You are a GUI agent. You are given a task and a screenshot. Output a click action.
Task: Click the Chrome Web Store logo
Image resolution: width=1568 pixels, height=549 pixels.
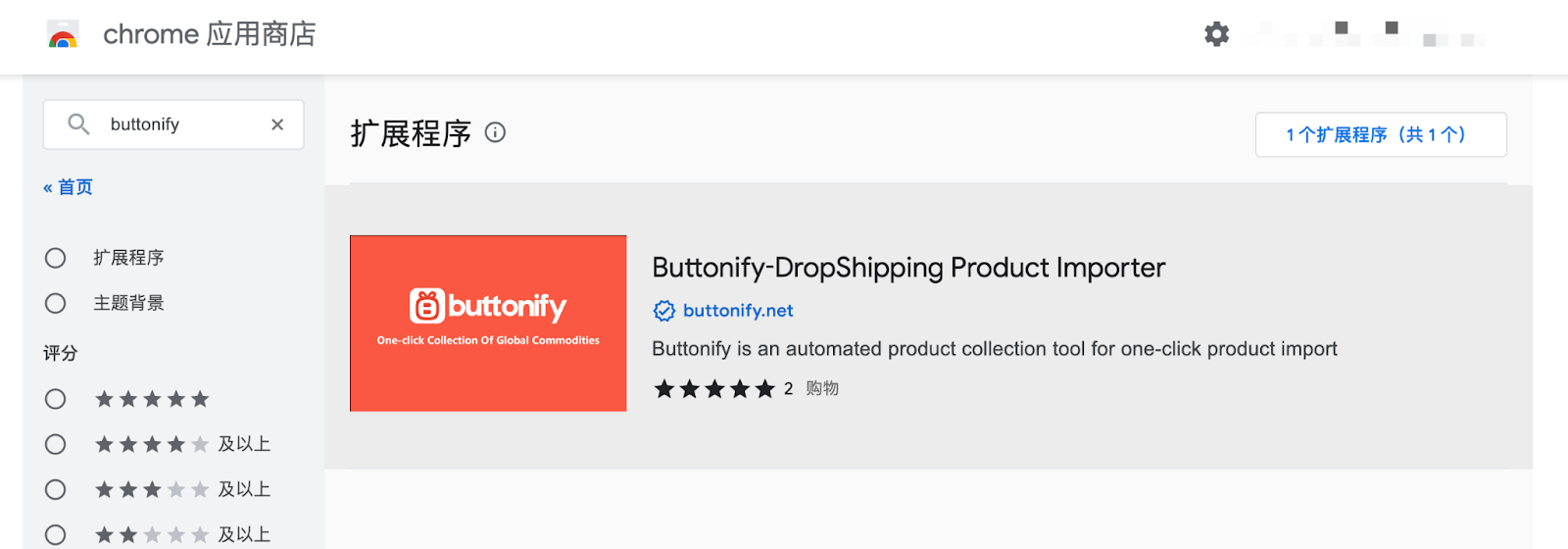(63, 35)
